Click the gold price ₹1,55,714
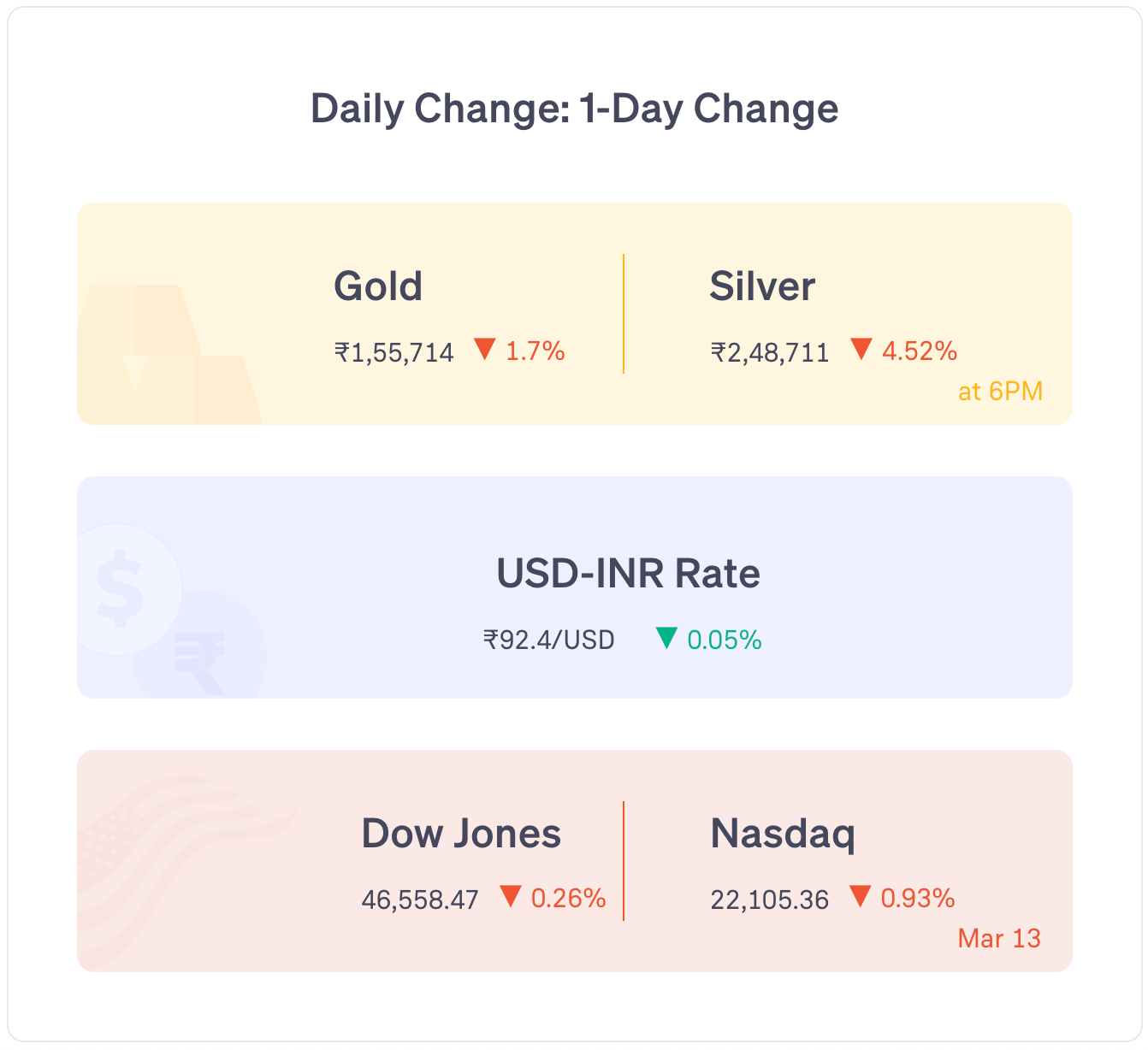Viewport: 1148px width, 1050px height. [394, 352]
